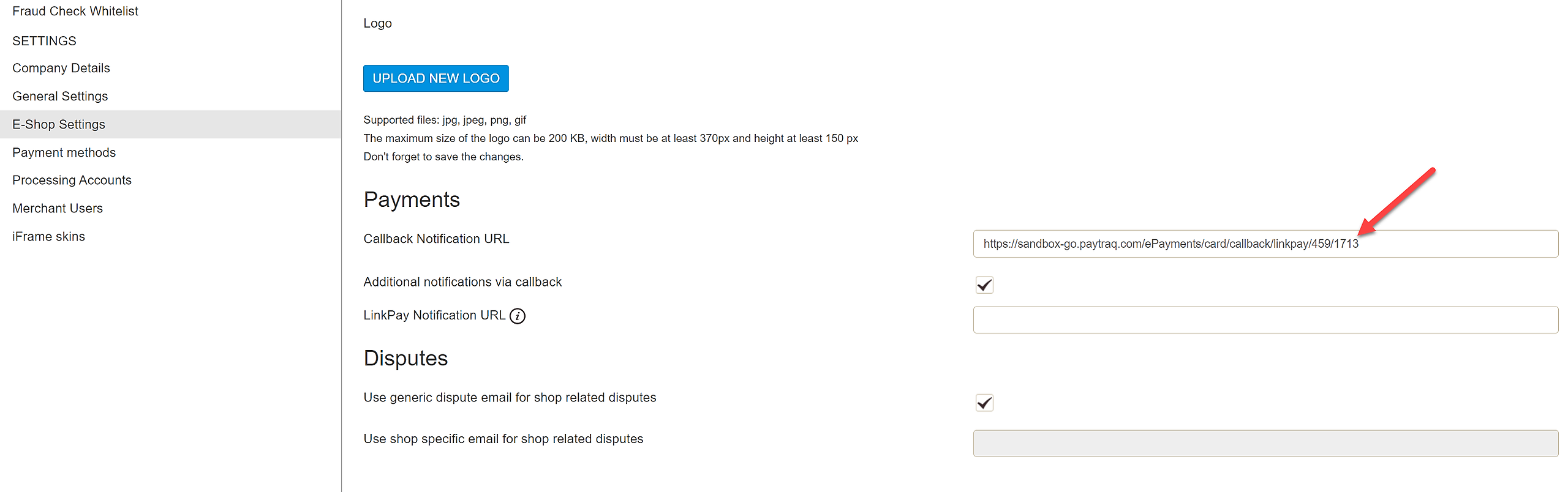Click the Payments section heading

(412, 199)
